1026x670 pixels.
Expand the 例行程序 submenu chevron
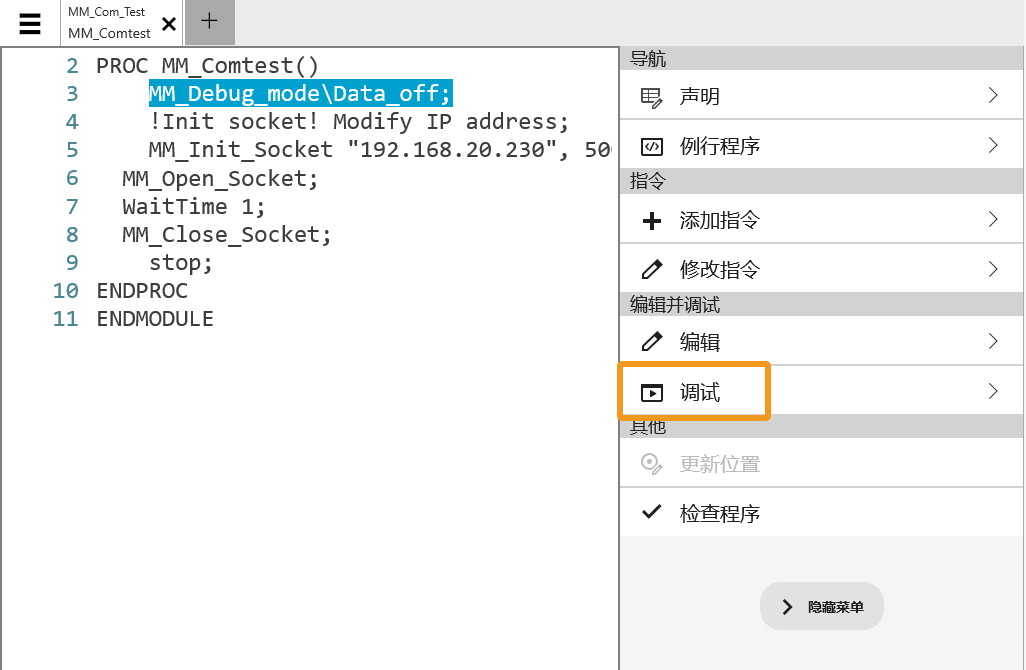(993, 146)
